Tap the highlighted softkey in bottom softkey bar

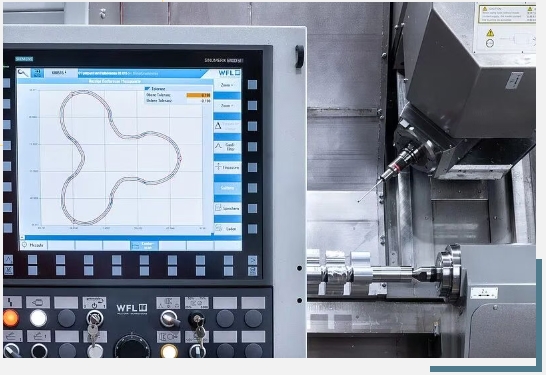coord(144,245)
